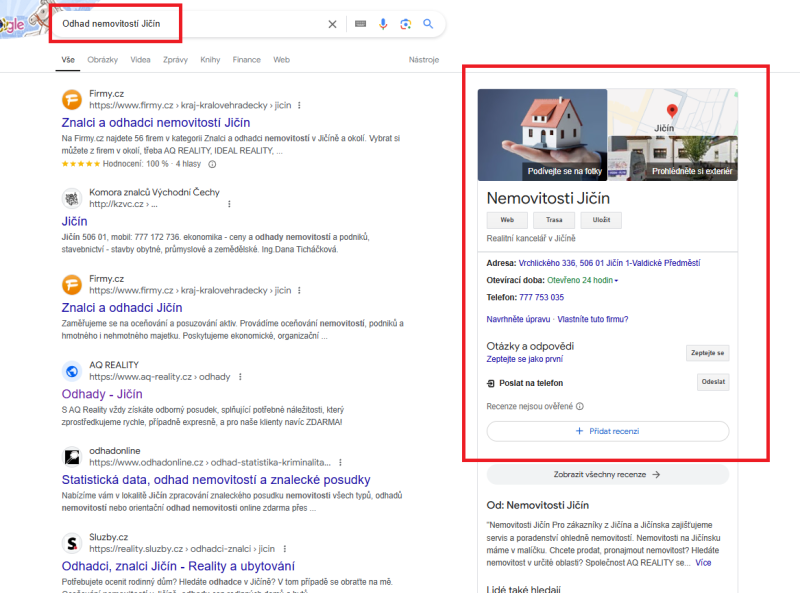Click the Zeptejte se jako první link
Image resolution: width=800 pixels, height=593 pixels.
click(524, 359)
